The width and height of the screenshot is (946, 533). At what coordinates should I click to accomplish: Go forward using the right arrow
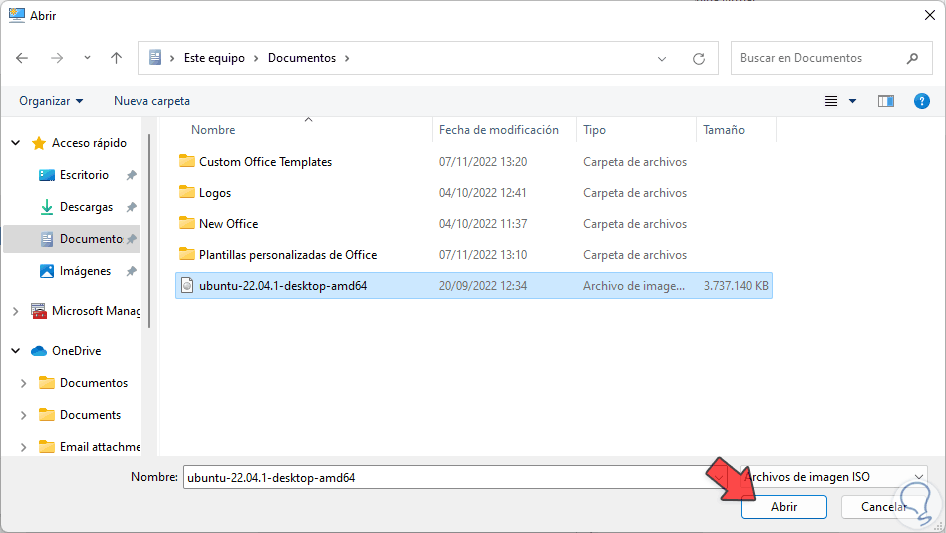click(x=57, y=58)
